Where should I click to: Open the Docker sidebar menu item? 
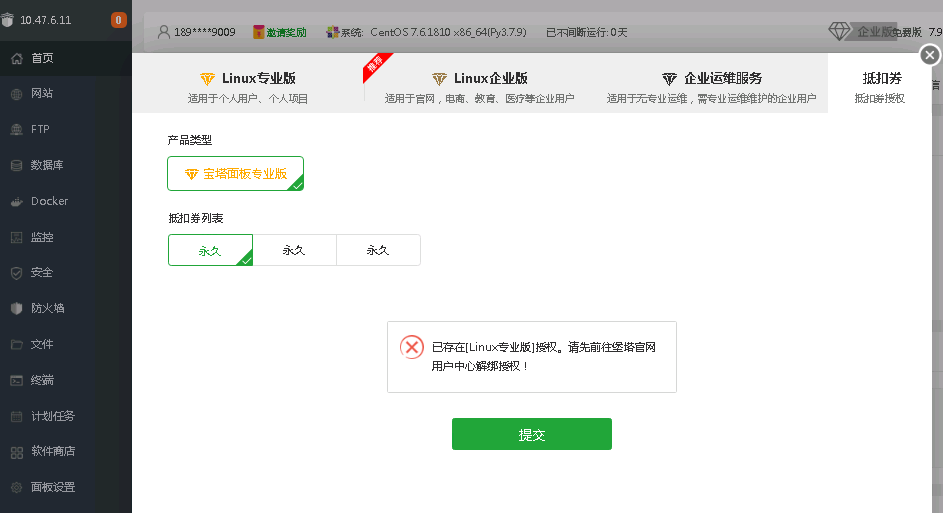pos(66,201)
